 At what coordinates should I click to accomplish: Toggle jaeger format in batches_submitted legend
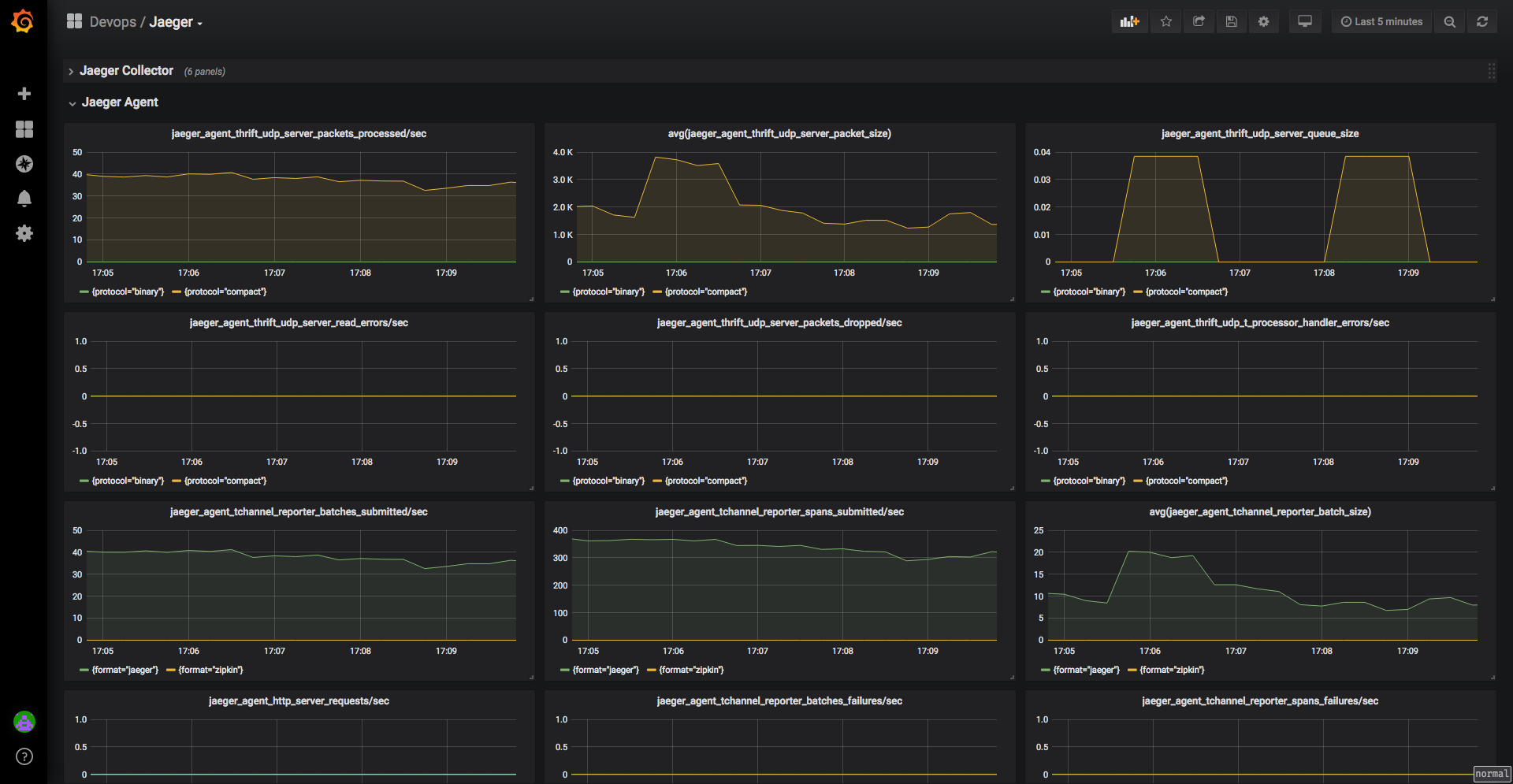(x=125, y=671)
